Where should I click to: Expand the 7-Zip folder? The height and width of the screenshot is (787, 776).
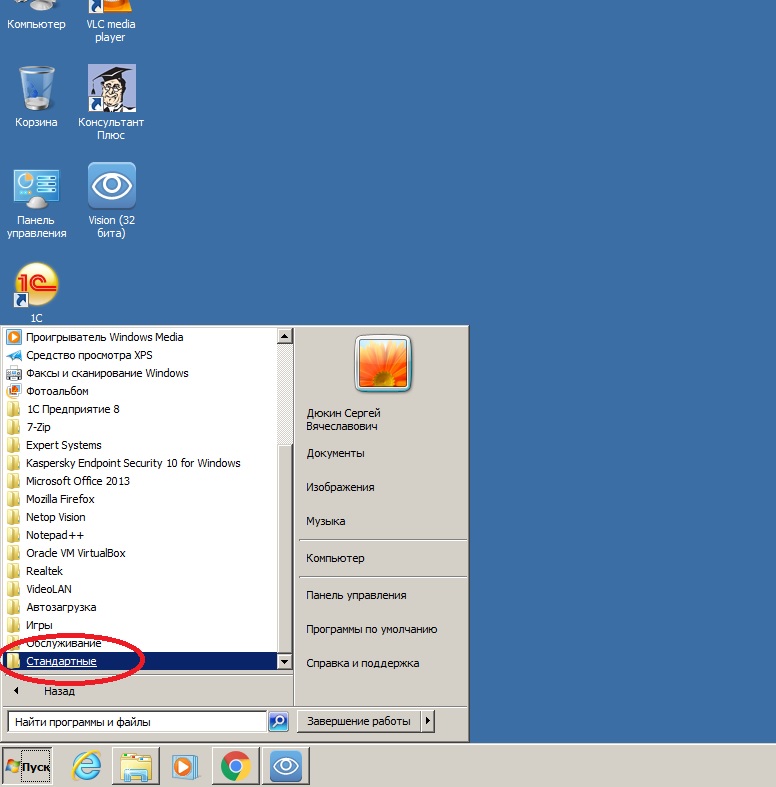[x=140, y=427]
